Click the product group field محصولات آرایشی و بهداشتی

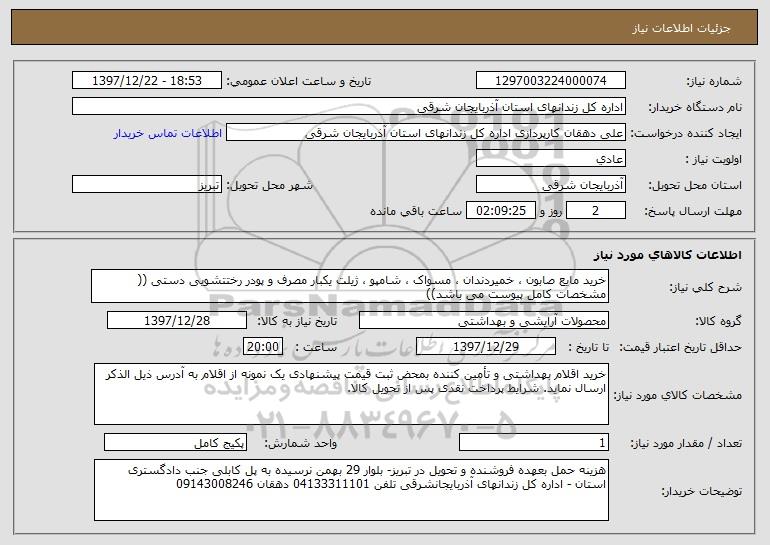[x=484, y=321]
